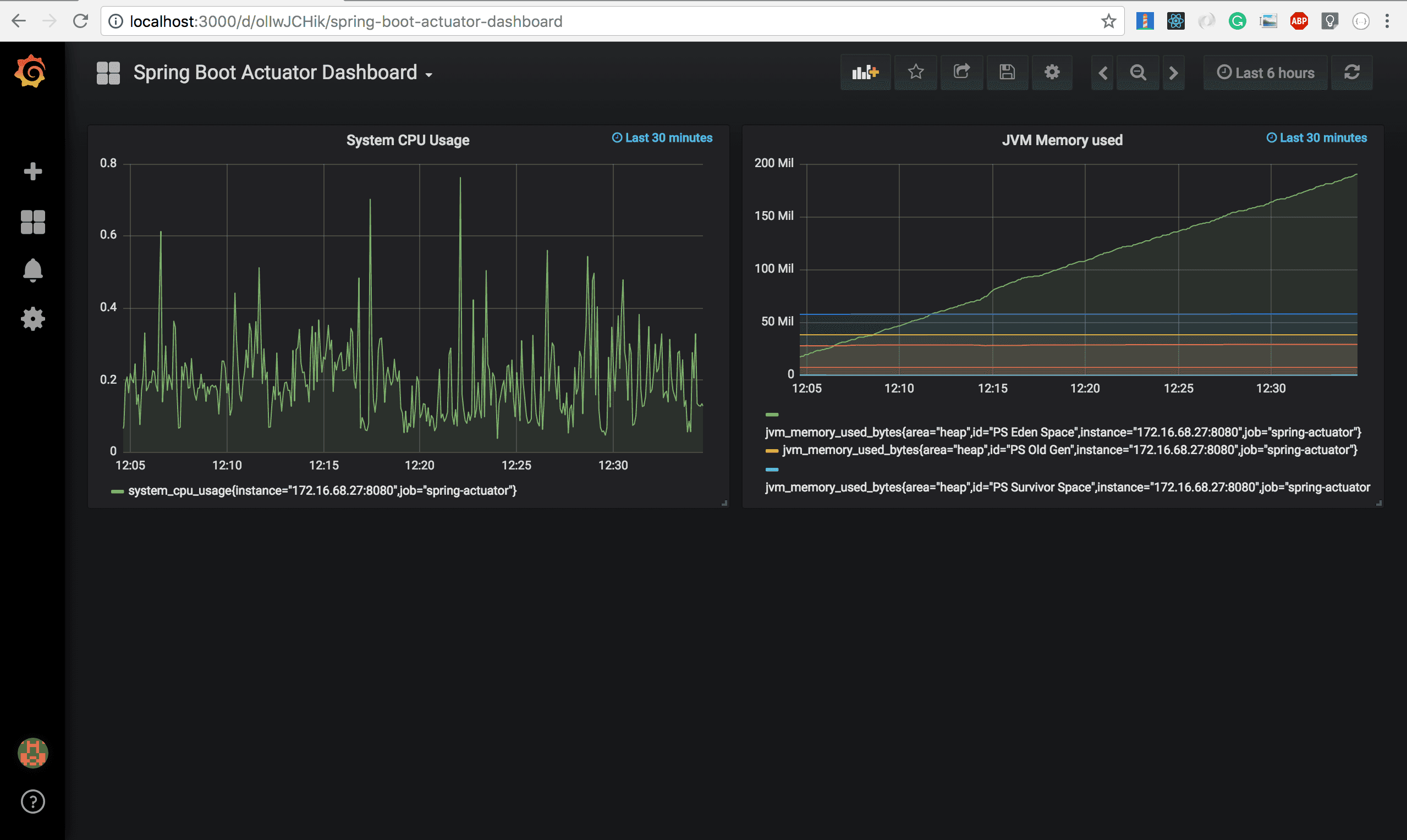Open dashboard settings

click(1052, 73)
